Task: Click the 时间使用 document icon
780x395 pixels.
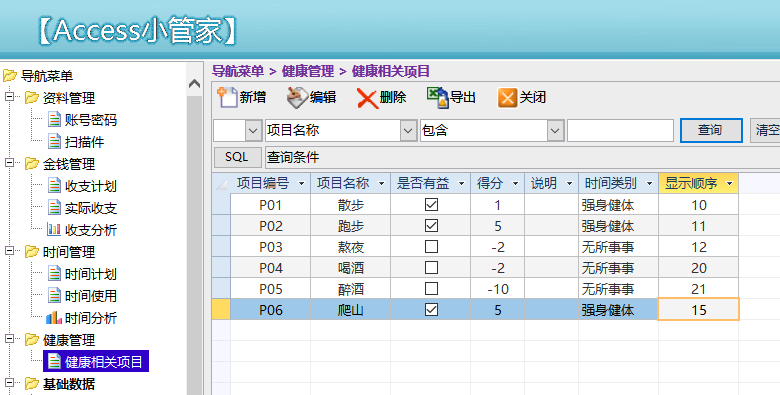Action: [54, 296]
